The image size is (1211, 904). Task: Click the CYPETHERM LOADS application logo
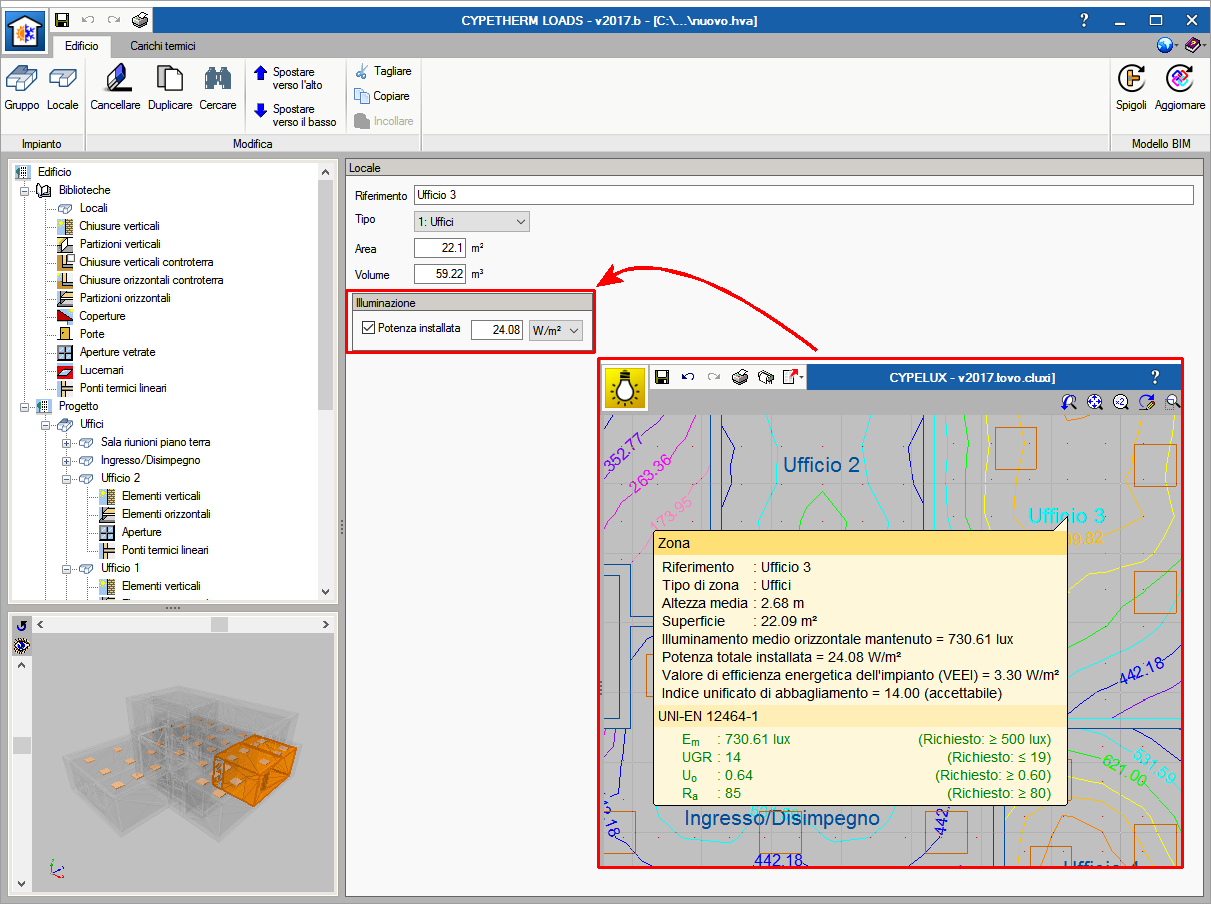pos(25,31)
